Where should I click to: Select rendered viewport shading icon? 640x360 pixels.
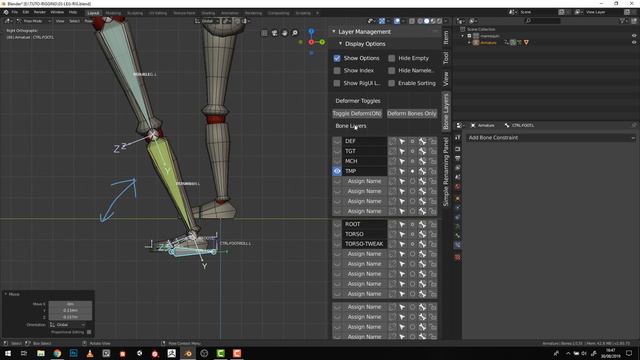pos(439,21)
